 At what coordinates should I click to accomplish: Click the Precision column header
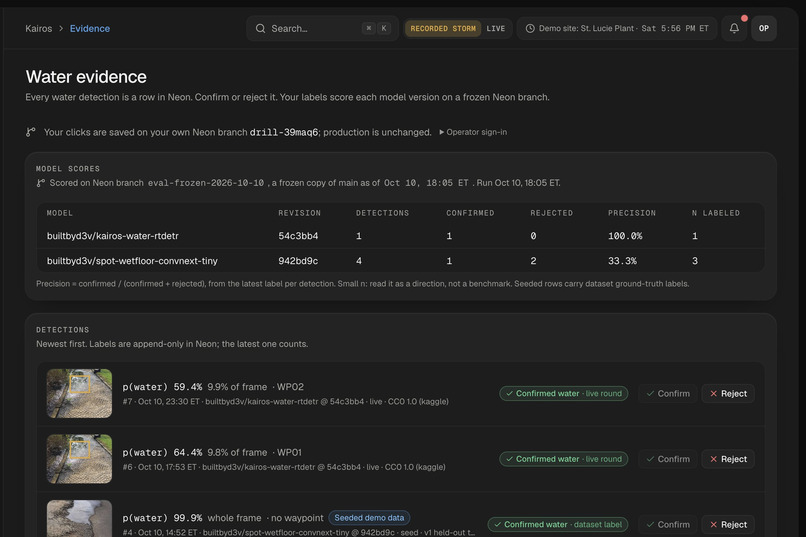tap(632, 213)
